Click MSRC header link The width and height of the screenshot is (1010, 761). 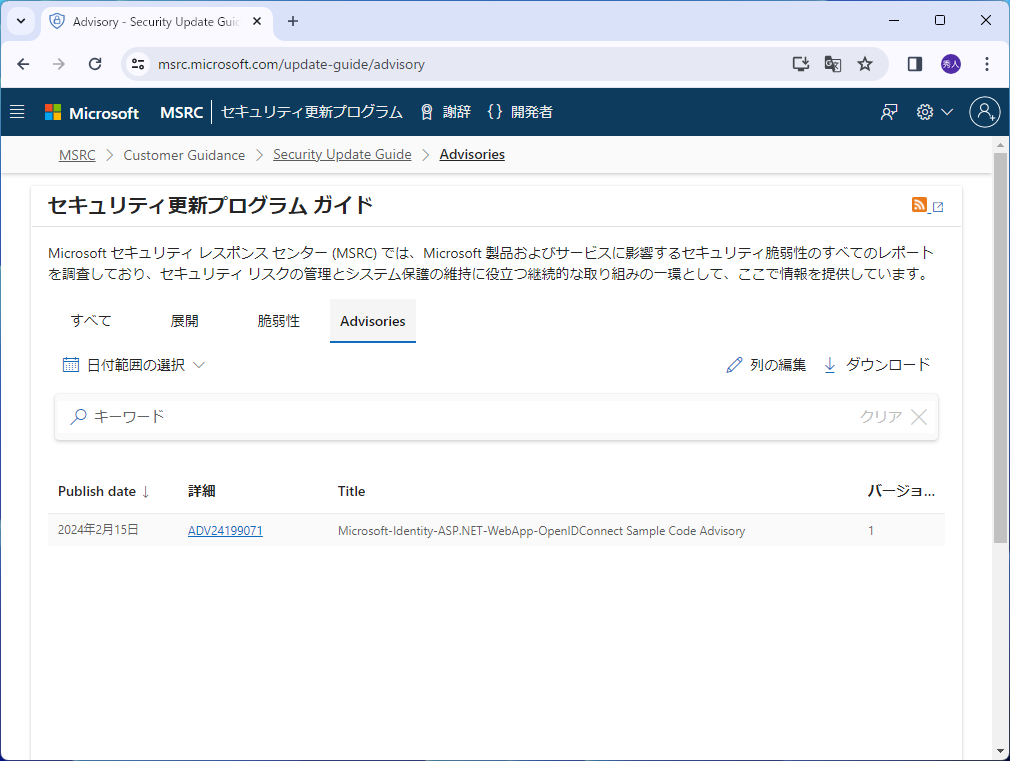[182, 113]
